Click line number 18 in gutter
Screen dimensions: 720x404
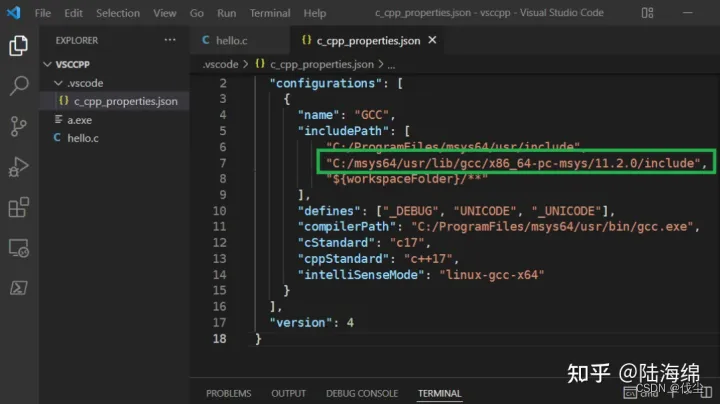pyautogui.click(x=219, y=338)
